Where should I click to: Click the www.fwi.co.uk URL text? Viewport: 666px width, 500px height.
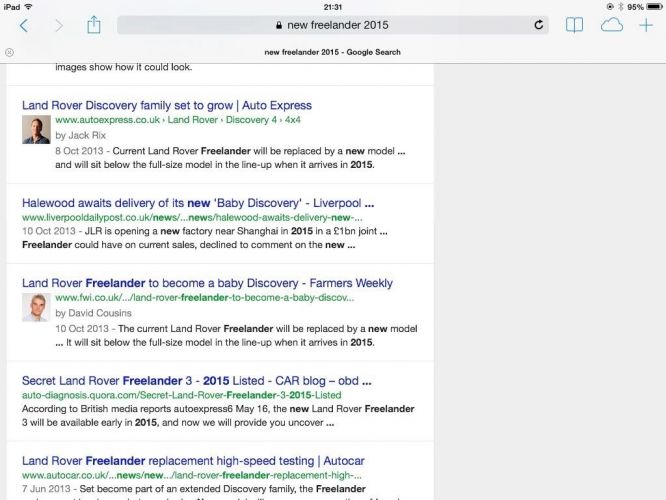tap(204, 297)
